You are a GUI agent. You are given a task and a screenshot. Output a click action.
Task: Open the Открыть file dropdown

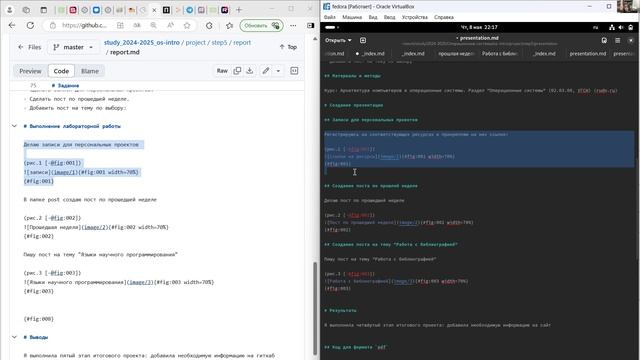click(338, 40)
